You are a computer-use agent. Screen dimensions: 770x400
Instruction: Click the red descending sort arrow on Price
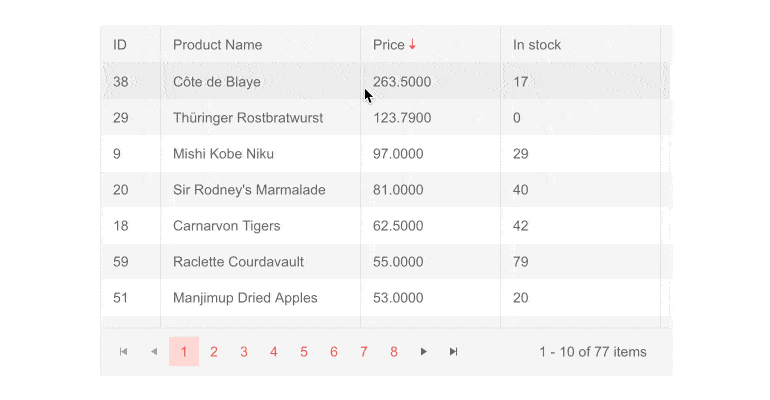[412, 45]
